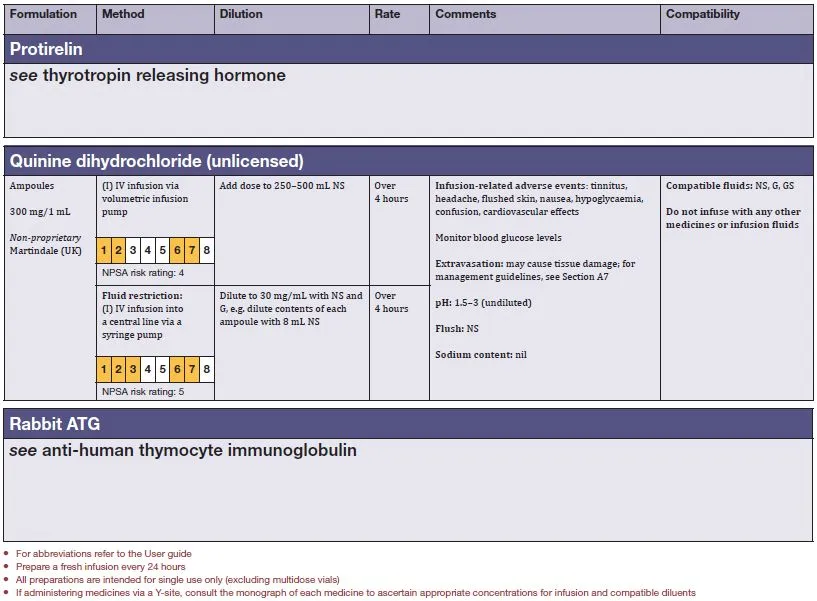Viewport: 817px width, 601px height.
Task: Click the Formulation column header
Action: tap(43, 15)
